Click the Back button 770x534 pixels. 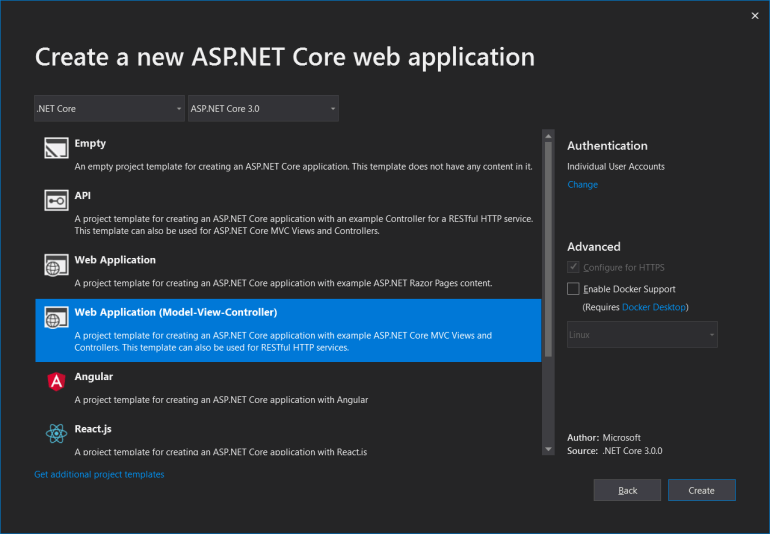pos(627,490)
